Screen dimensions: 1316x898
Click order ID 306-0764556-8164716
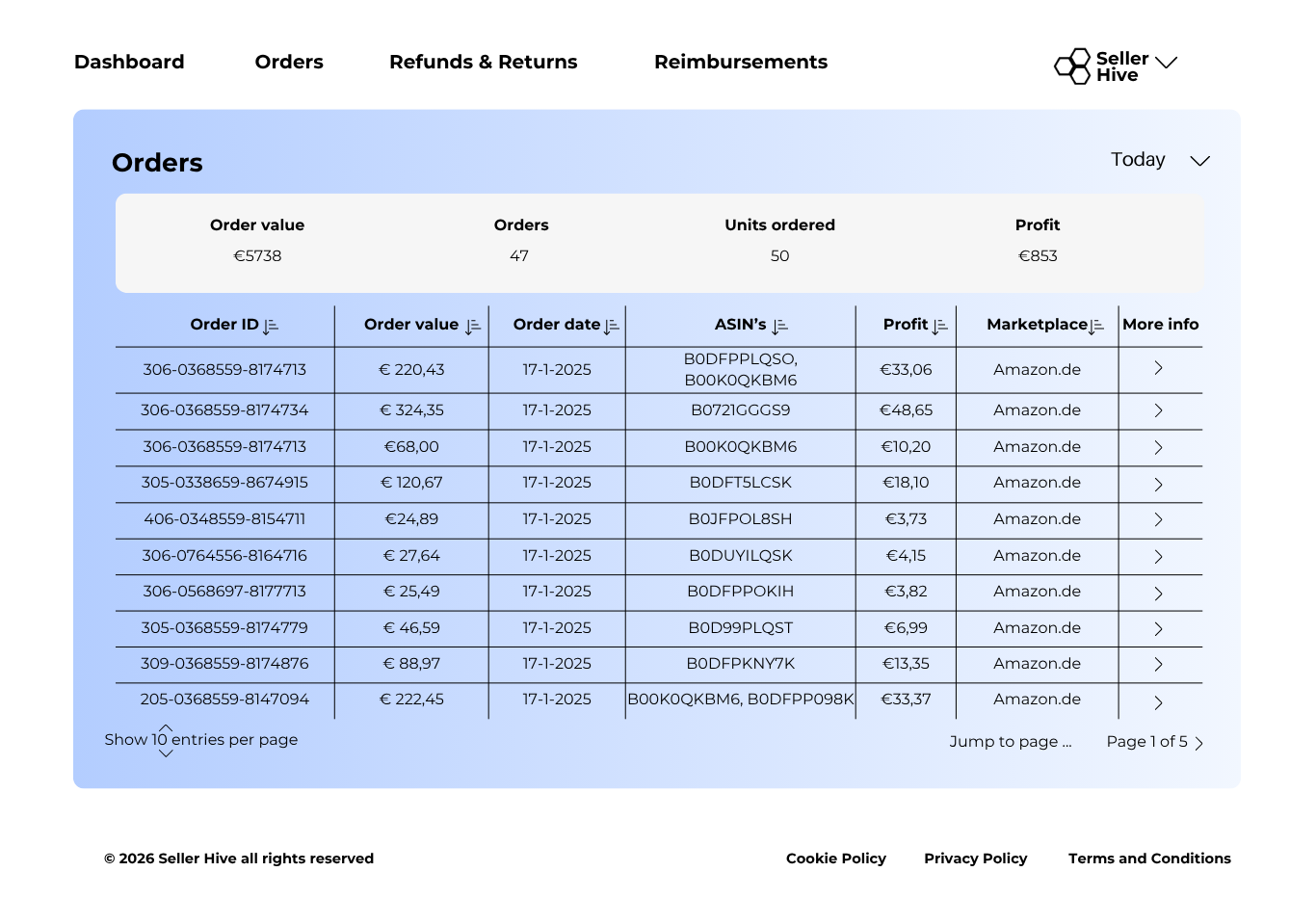(224, 556)
